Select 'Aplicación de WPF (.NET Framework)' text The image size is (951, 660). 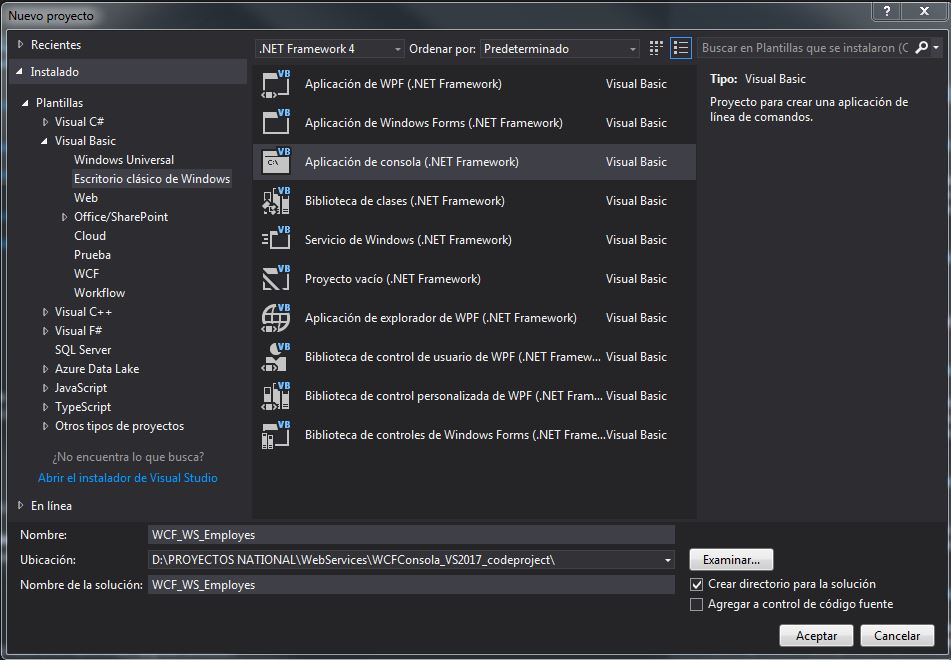click(403, 84)
